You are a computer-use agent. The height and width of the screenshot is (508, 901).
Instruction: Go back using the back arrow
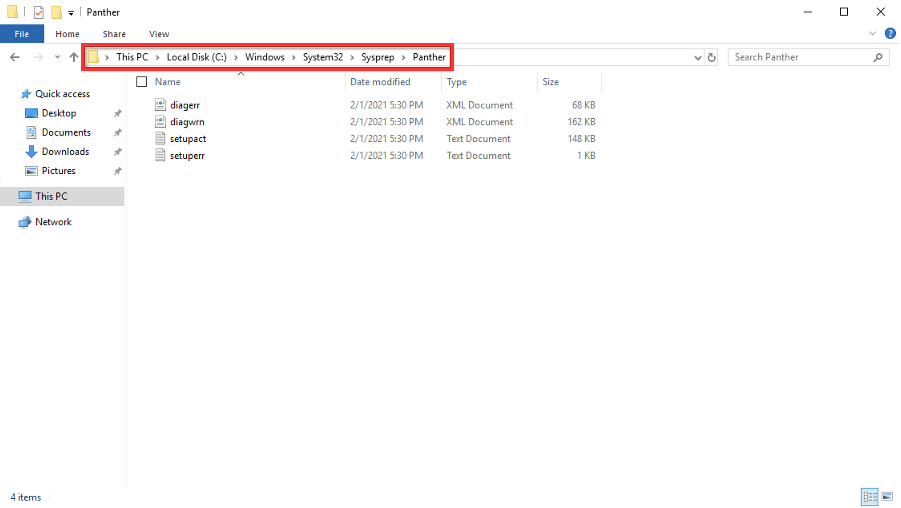pos(15,57)
